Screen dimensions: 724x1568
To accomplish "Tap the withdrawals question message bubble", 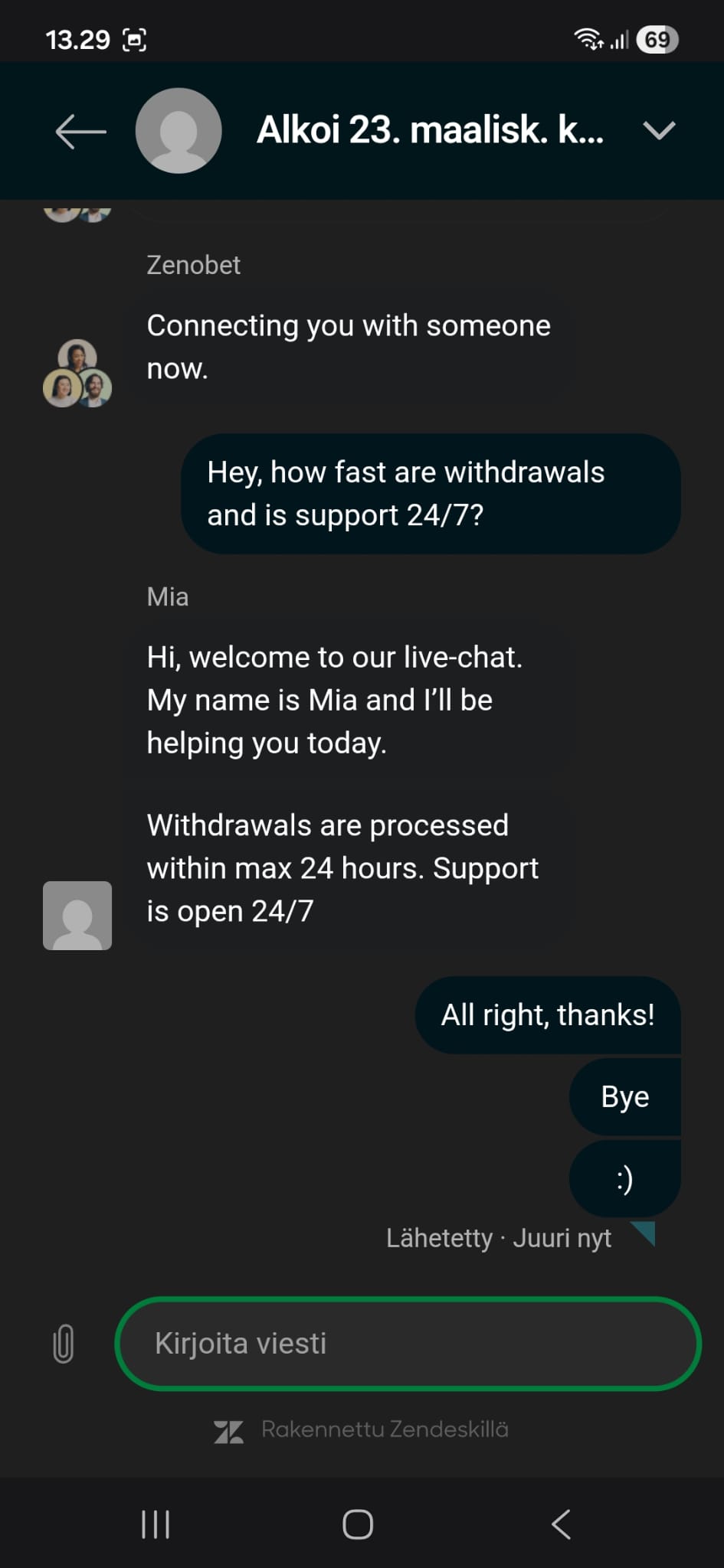I will (431, 494).
